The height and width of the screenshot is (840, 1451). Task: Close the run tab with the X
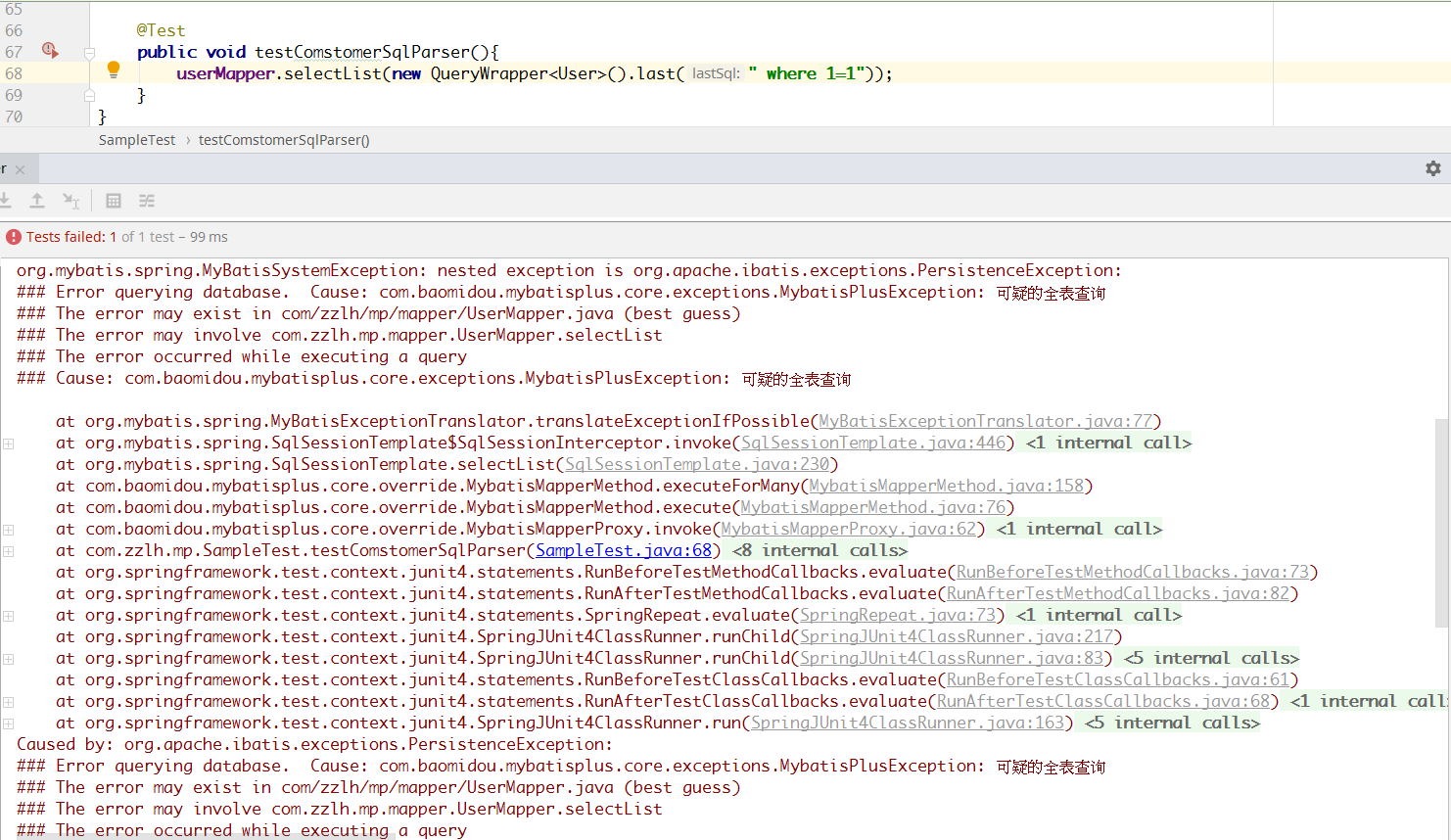click(20, 170)
